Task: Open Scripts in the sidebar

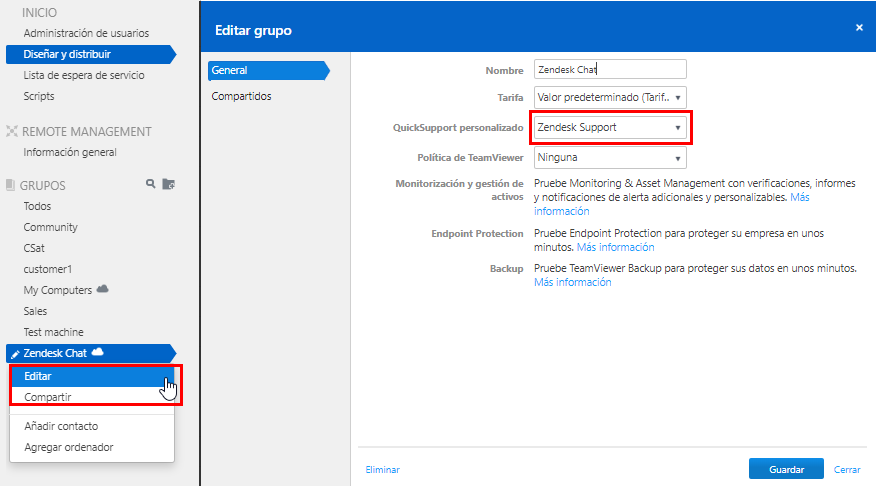Action: [39, 96]
